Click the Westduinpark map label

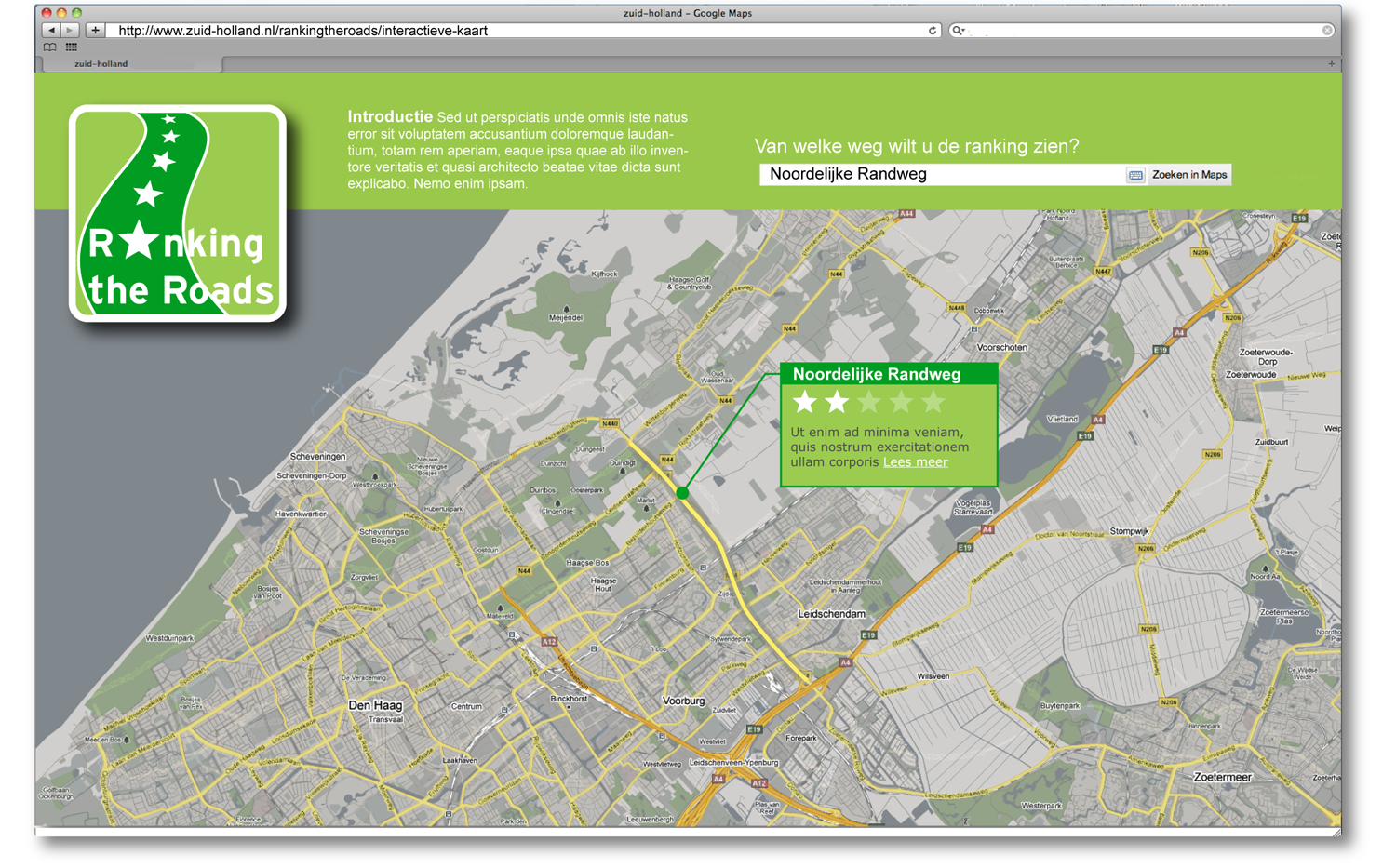[x=169, y=639]
